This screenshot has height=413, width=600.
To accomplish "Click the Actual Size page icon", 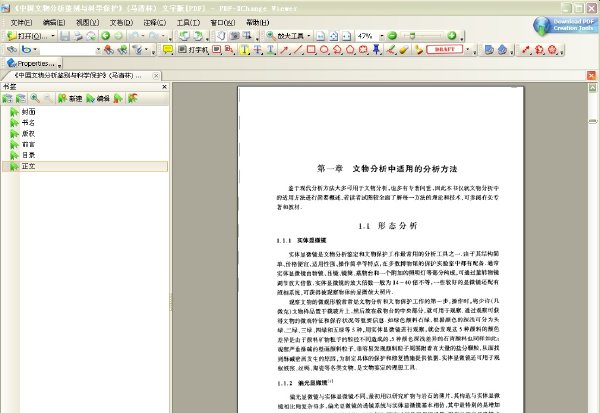I will click(x=321, y=36).
